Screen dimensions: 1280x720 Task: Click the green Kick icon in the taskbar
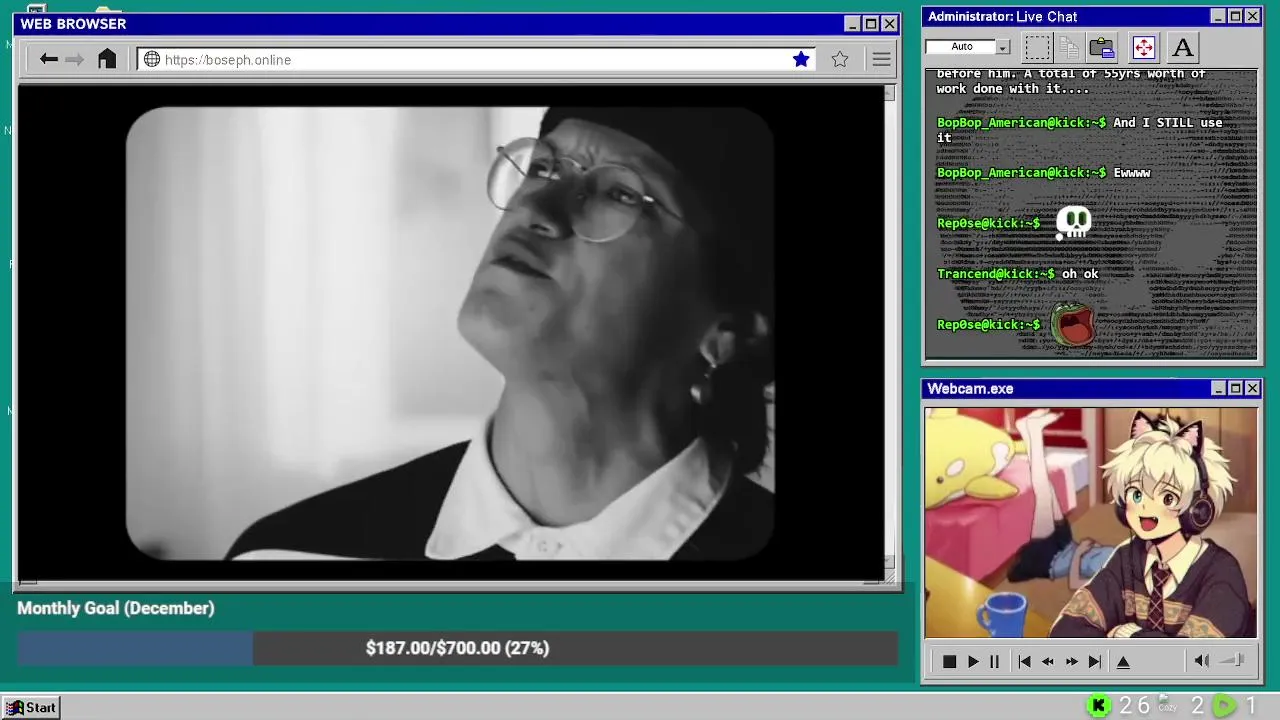click(x=1098, y=706)
